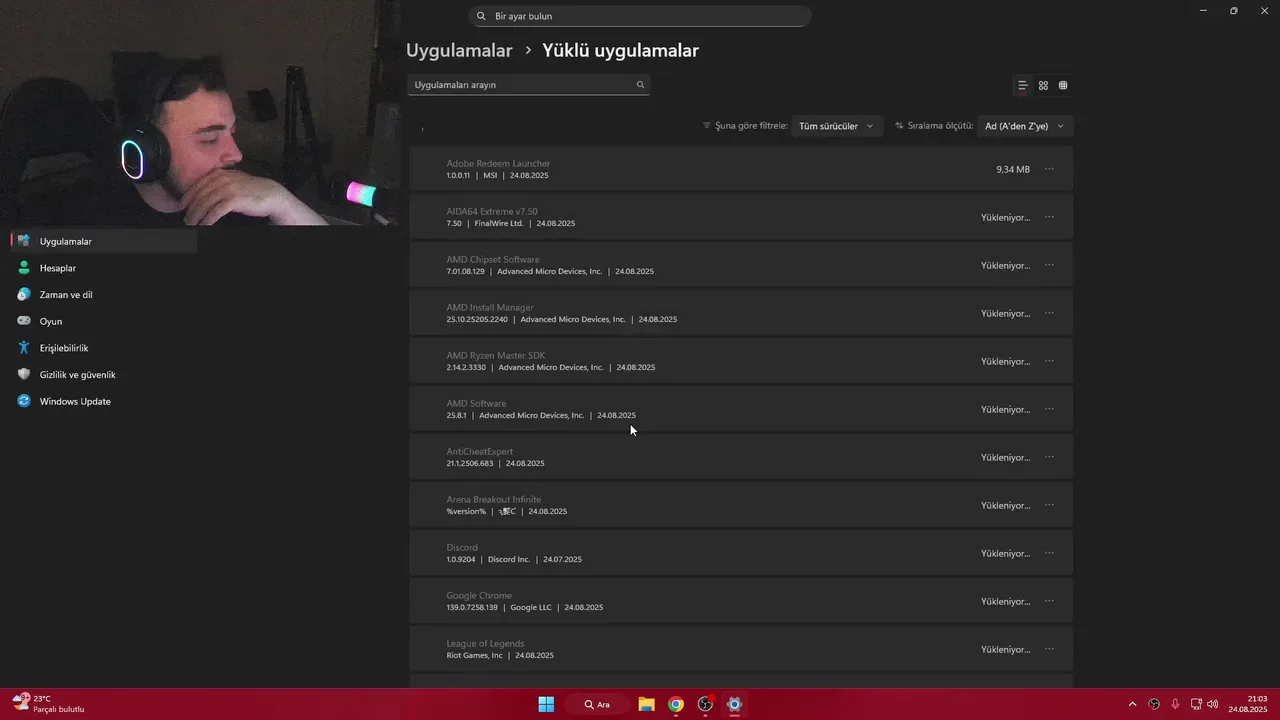The width and height of the screenshot is (1280, 720).
Task: Open more options for AMD Ryzen Master SDK
Action: pyautogui.click(x=1049, y=361)
